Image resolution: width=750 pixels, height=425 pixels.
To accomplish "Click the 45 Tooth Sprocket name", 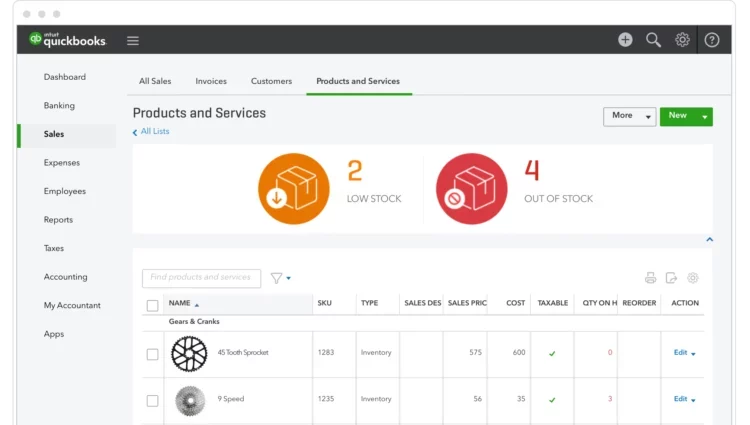I will [x=243, y=352].
